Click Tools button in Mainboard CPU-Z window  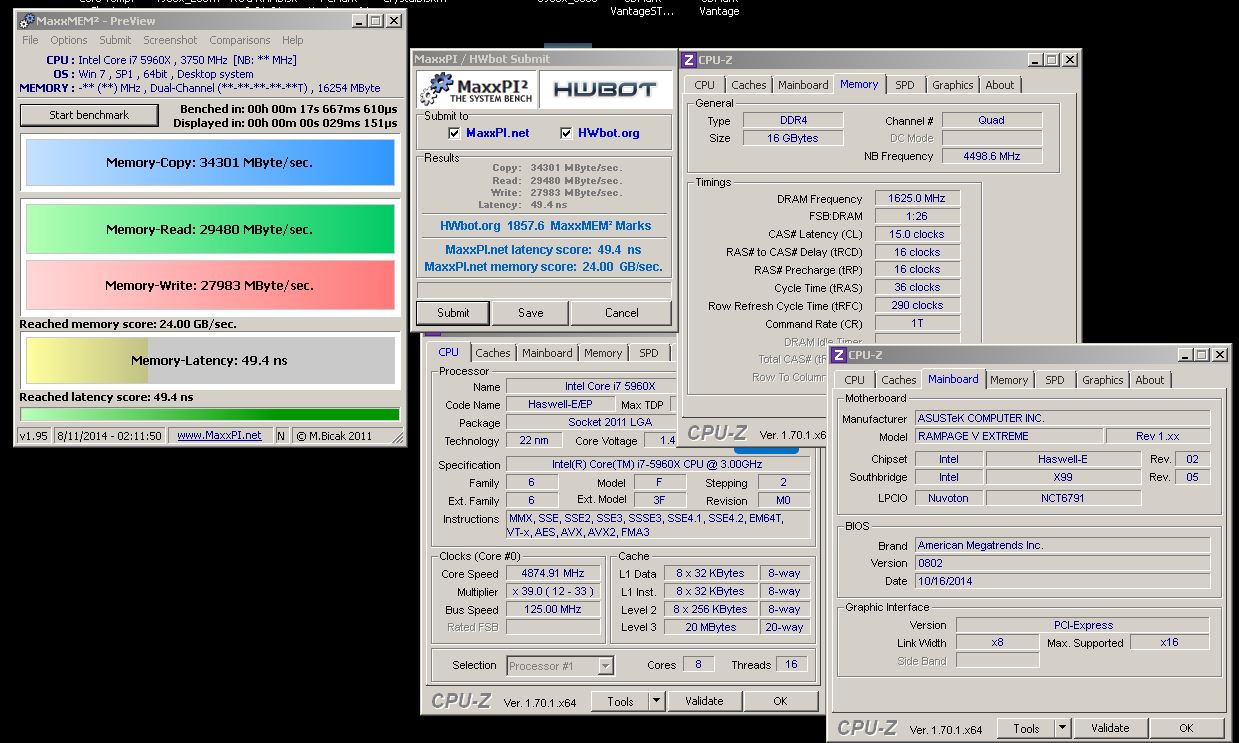(1026, 728)
